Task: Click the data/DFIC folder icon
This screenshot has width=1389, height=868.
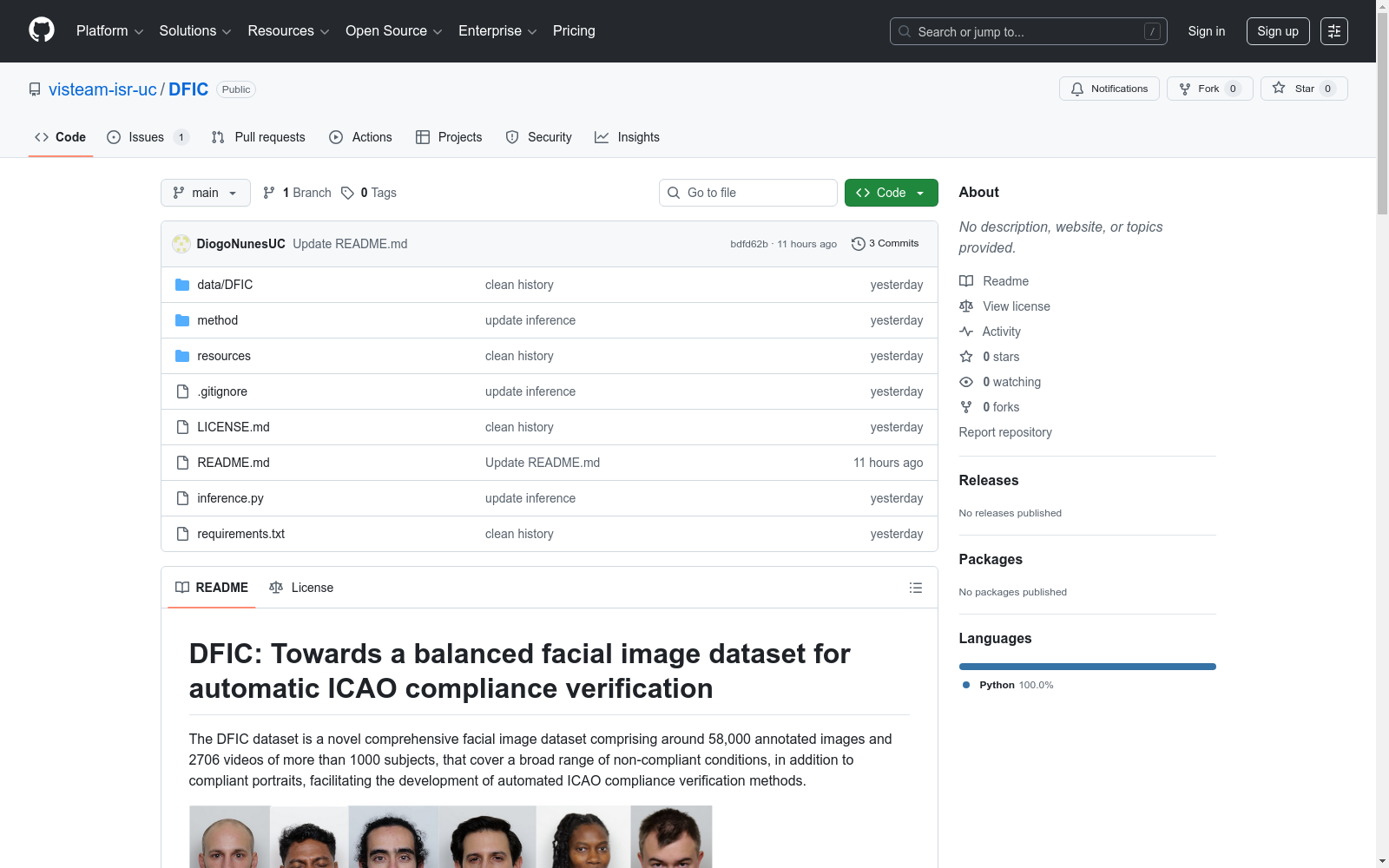Action: coord(182,285)
